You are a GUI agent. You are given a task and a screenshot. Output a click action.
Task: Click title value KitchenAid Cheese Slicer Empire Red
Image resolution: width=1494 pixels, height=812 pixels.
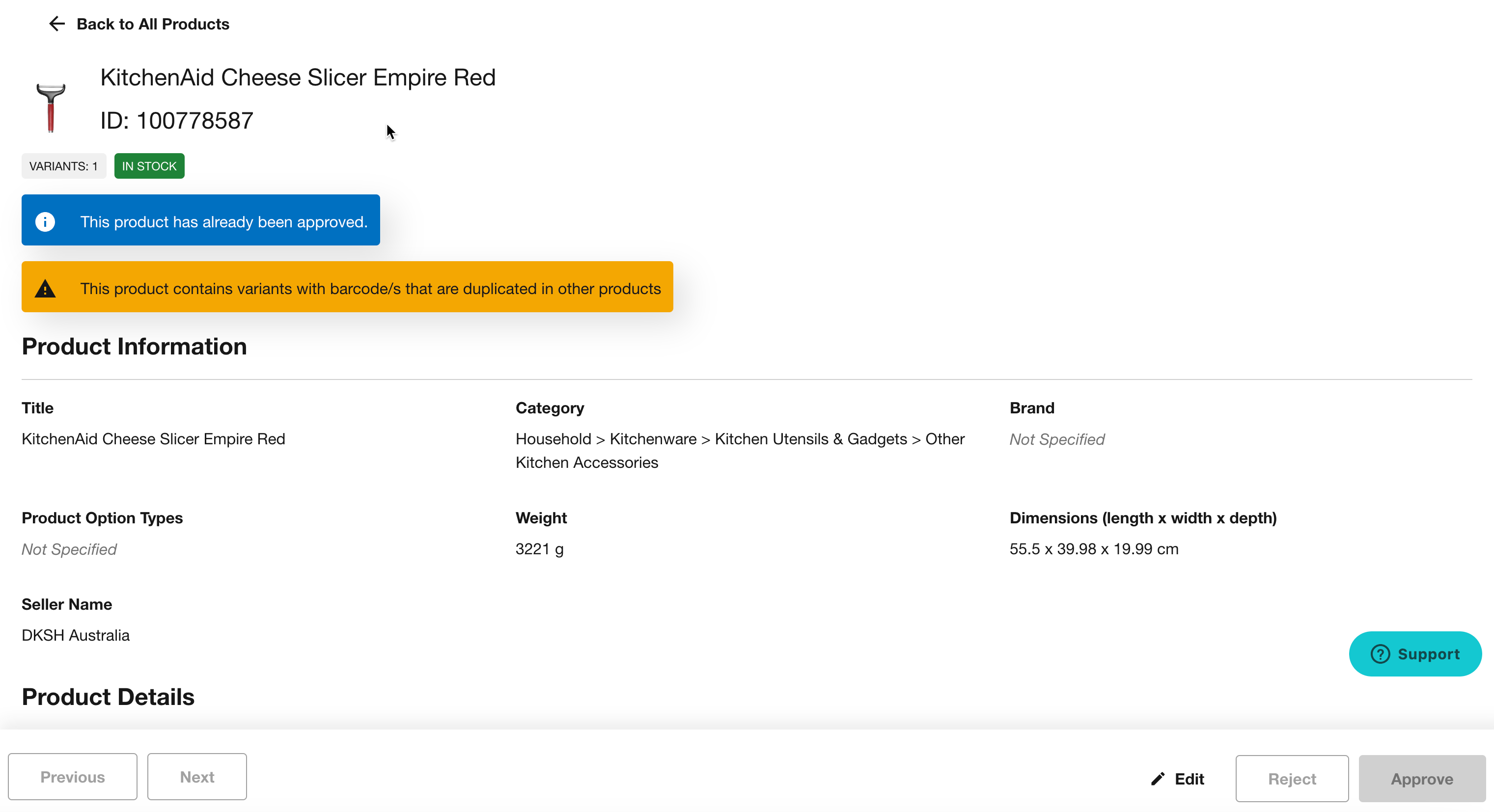tap(153, 439)
